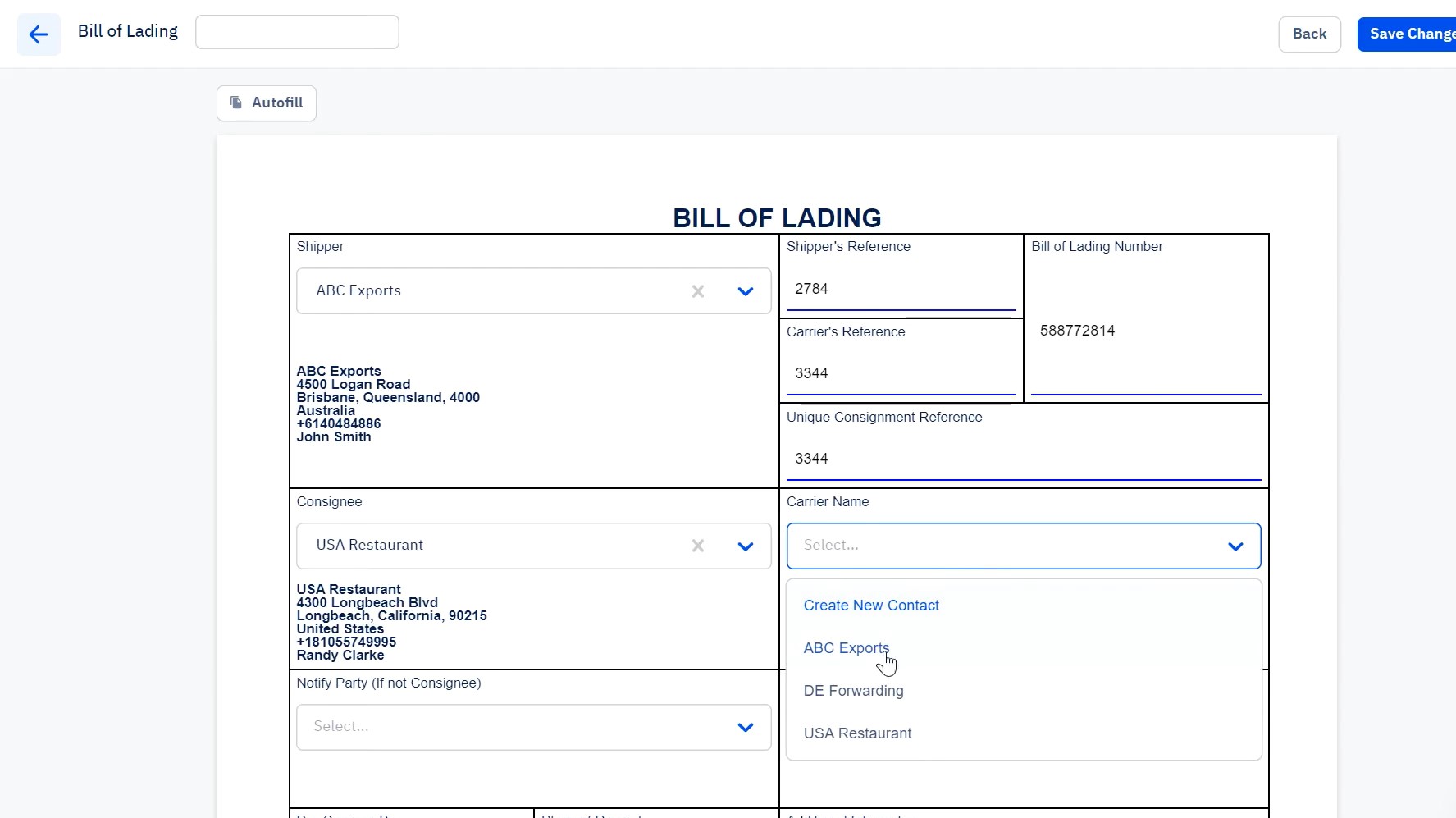
Task: Click the Autofill document icon
Action: tap(236, 103)
